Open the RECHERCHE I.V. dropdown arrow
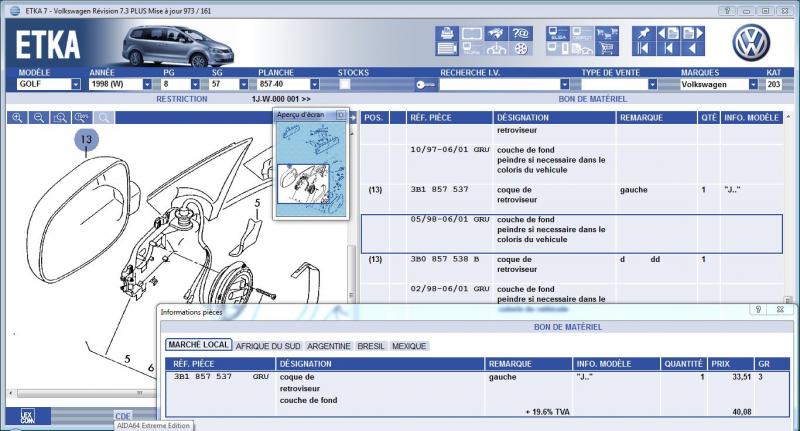Image resolution: width=800 pixels, height=431 pixels. (x=564, y=84)
